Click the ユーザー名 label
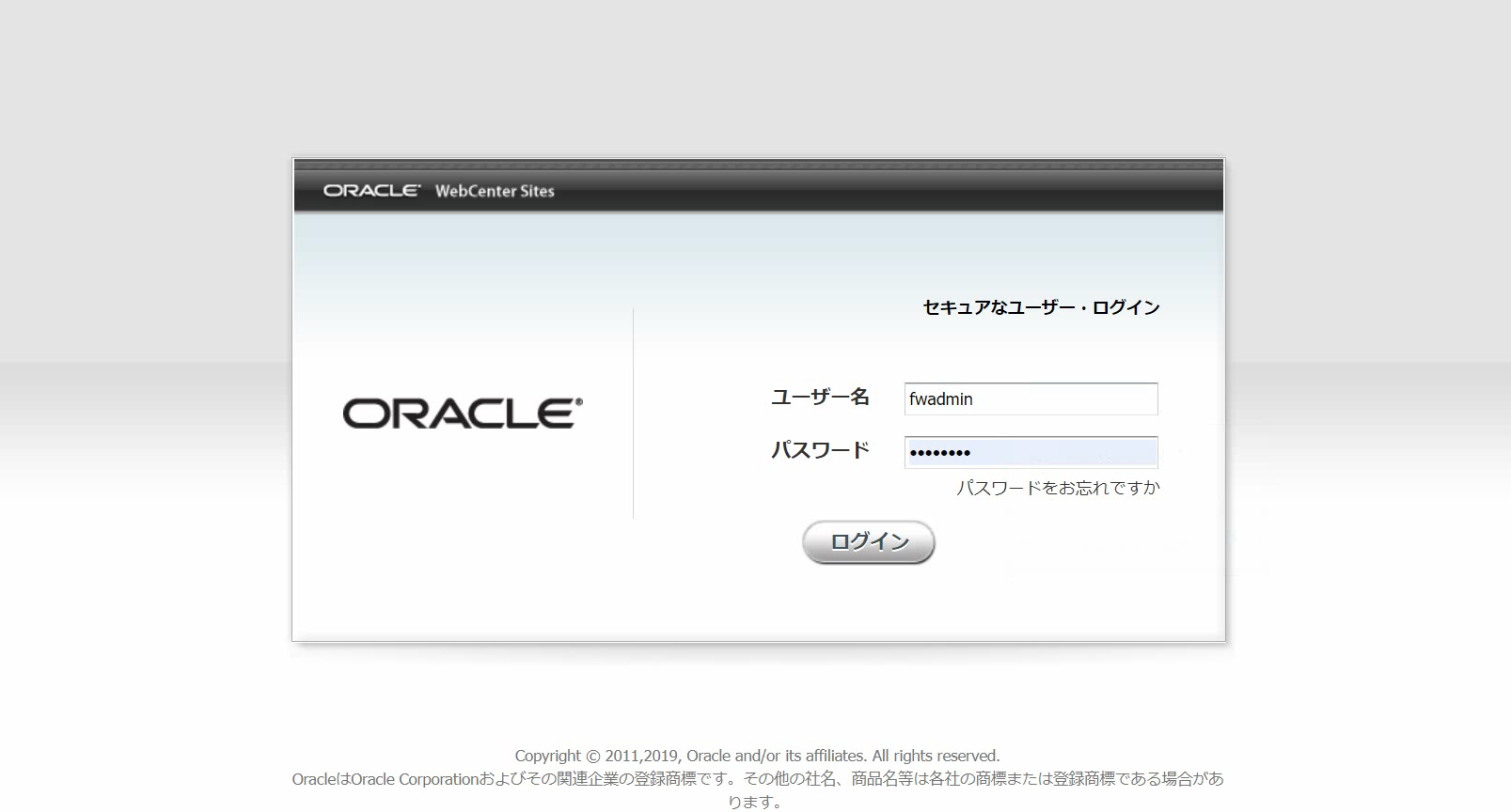 point(820,398)
